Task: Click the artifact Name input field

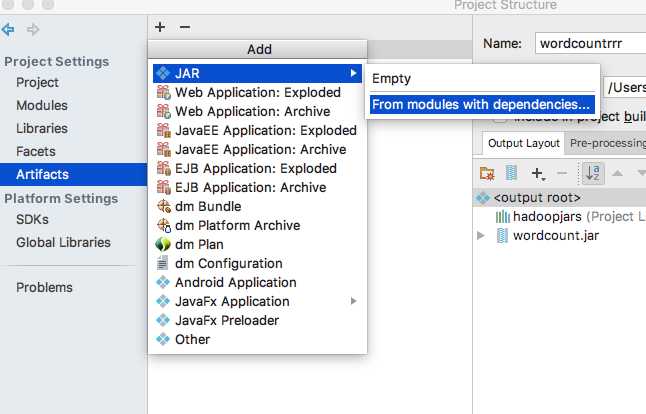Action: pos(589,43)
